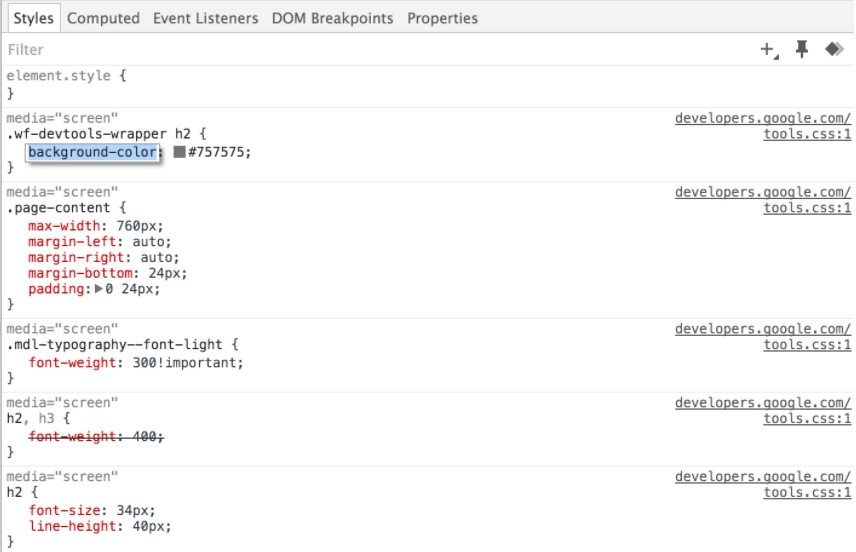856x552 pixels.
Task: Open tools.css:1 link beside h2, h3 rule
Action: pyautogui.click(x=807, y=418)
